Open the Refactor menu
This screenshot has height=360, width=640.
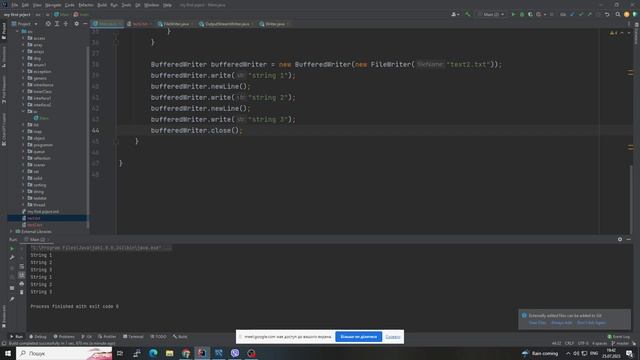point(86,5)
